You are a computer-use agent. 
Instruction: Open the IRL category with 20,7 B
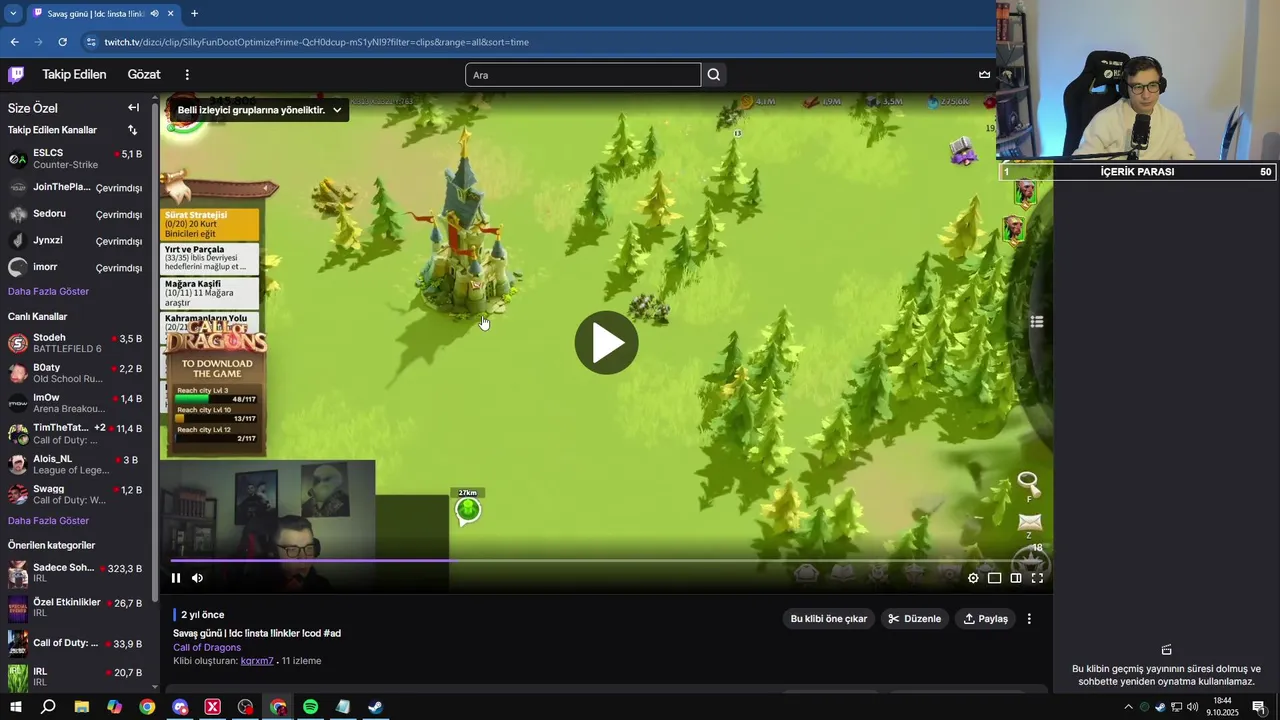click(77, 676)
